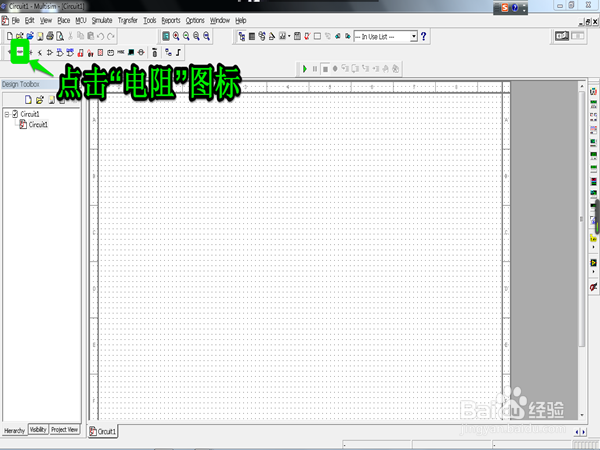
Task: Pause the simulation from simulation toolbar
Action: (315, 69)
